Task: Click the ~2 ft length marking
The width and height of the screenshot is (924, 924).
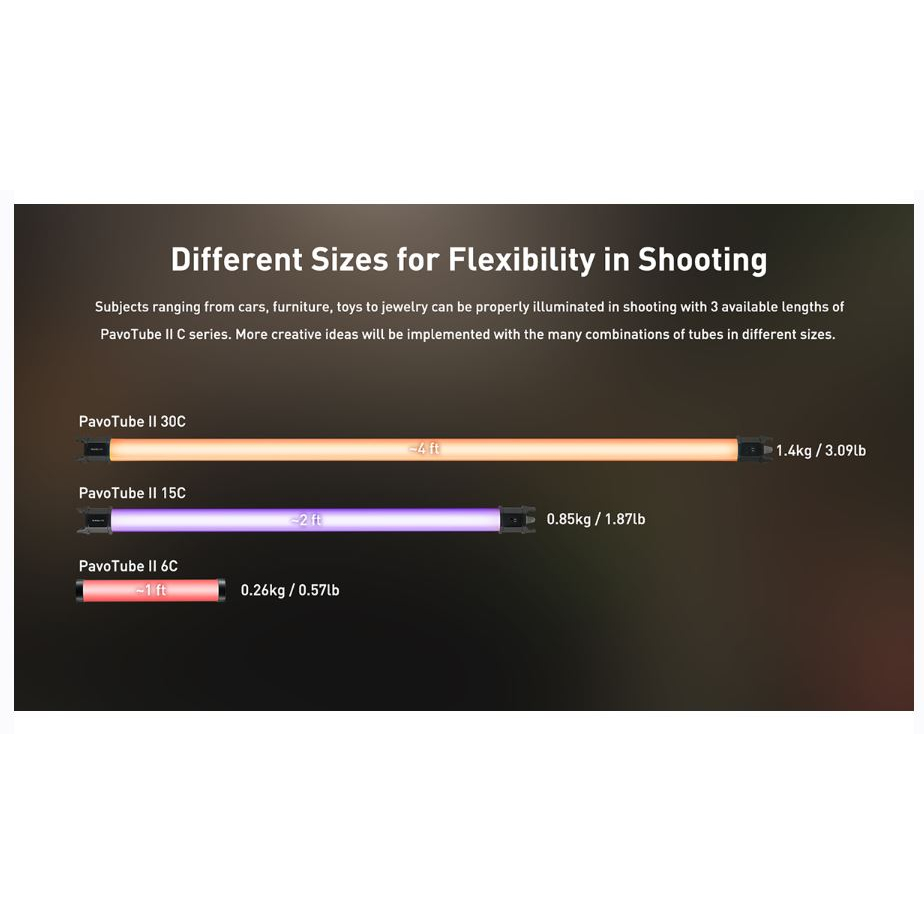Action: (x=306, y=520)
